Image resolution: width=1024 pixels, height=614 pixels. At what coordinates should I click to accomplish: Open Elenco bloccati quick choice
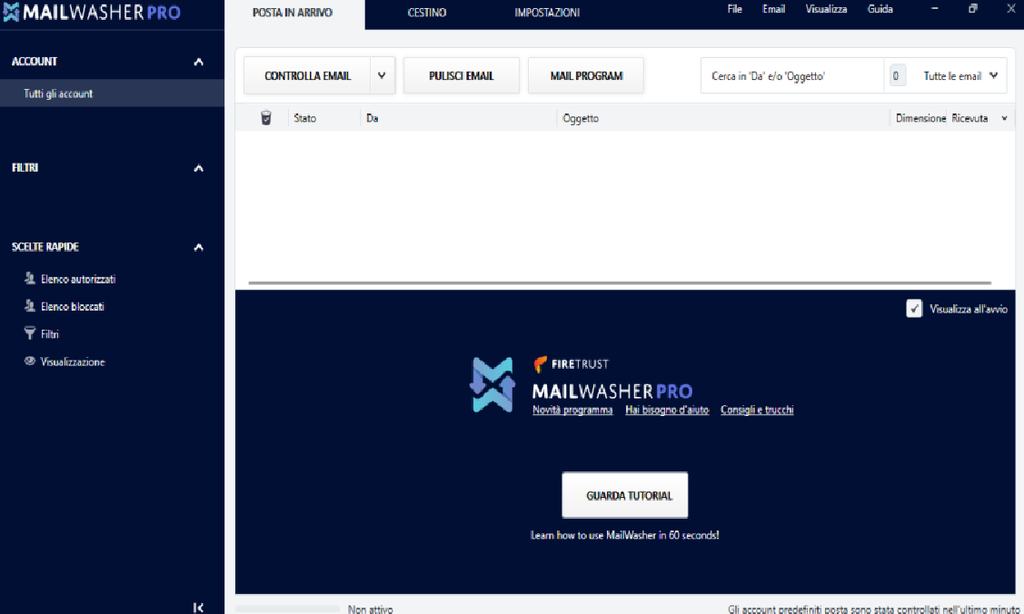72,306
